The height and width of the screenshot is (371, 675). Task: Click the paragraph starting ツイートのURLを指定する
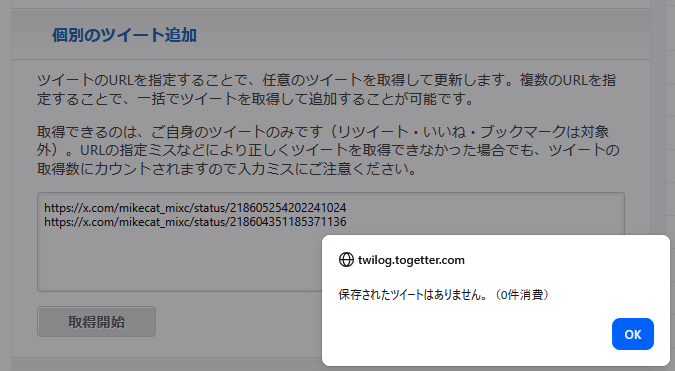click(x=326, y=90)
